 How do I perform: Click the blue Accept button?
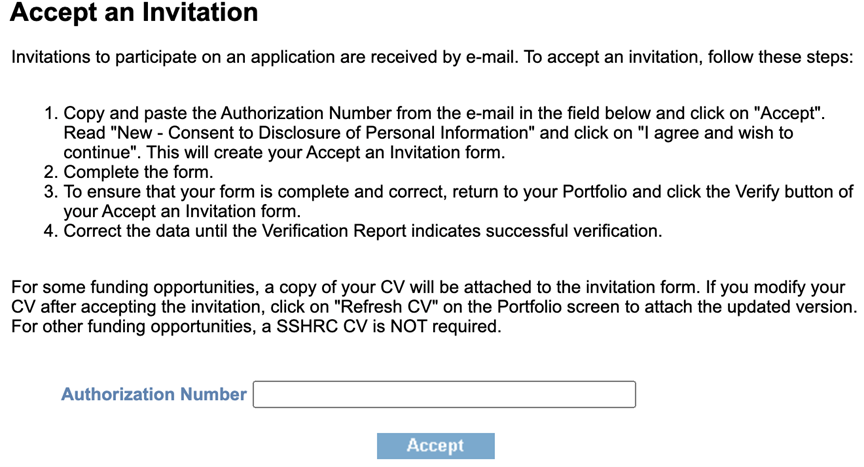435,446
